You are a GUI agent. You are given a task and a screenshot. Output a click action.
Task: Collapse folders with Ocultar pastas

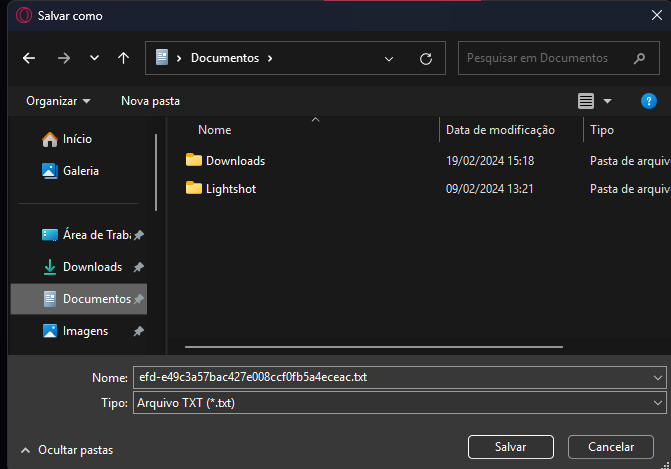click(x=66, y=450)
